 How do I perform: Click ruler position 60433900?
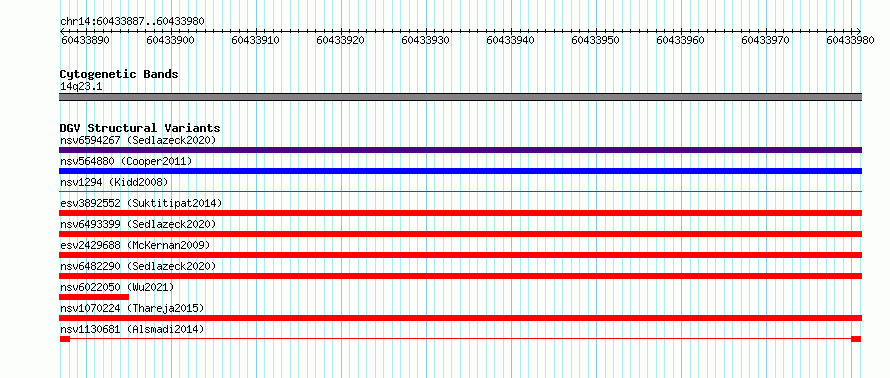coord(170,40)
